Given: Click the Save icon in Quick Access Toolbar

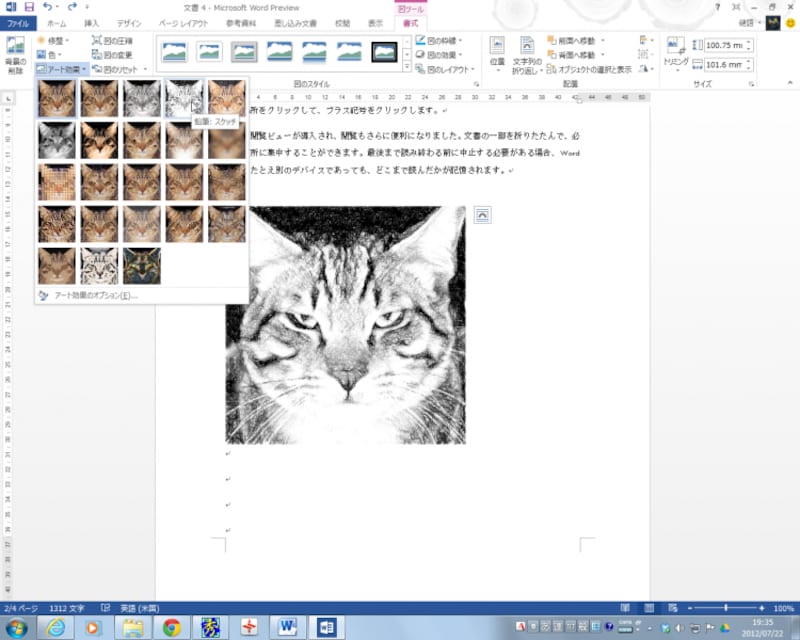Looking at the screenshot, I should [x=29, y=7].
